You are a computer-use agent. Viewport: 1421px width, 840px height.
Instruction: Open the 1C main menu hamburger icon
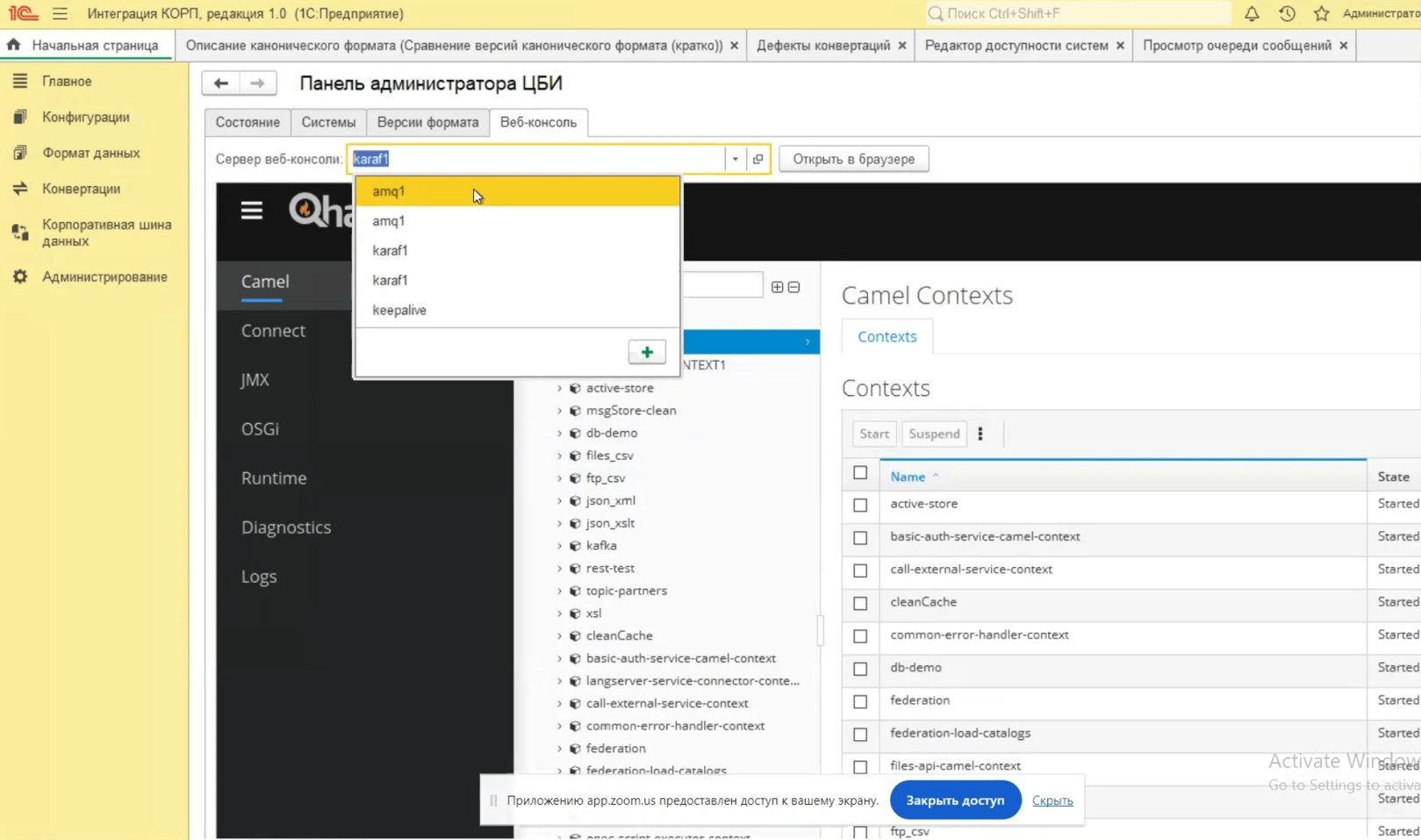[60, 14]
